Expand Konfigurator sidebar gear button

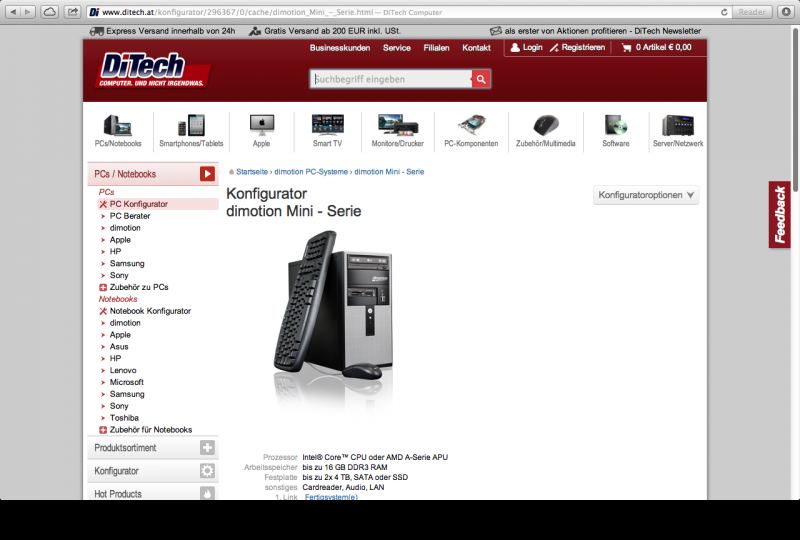click(207, 471)
